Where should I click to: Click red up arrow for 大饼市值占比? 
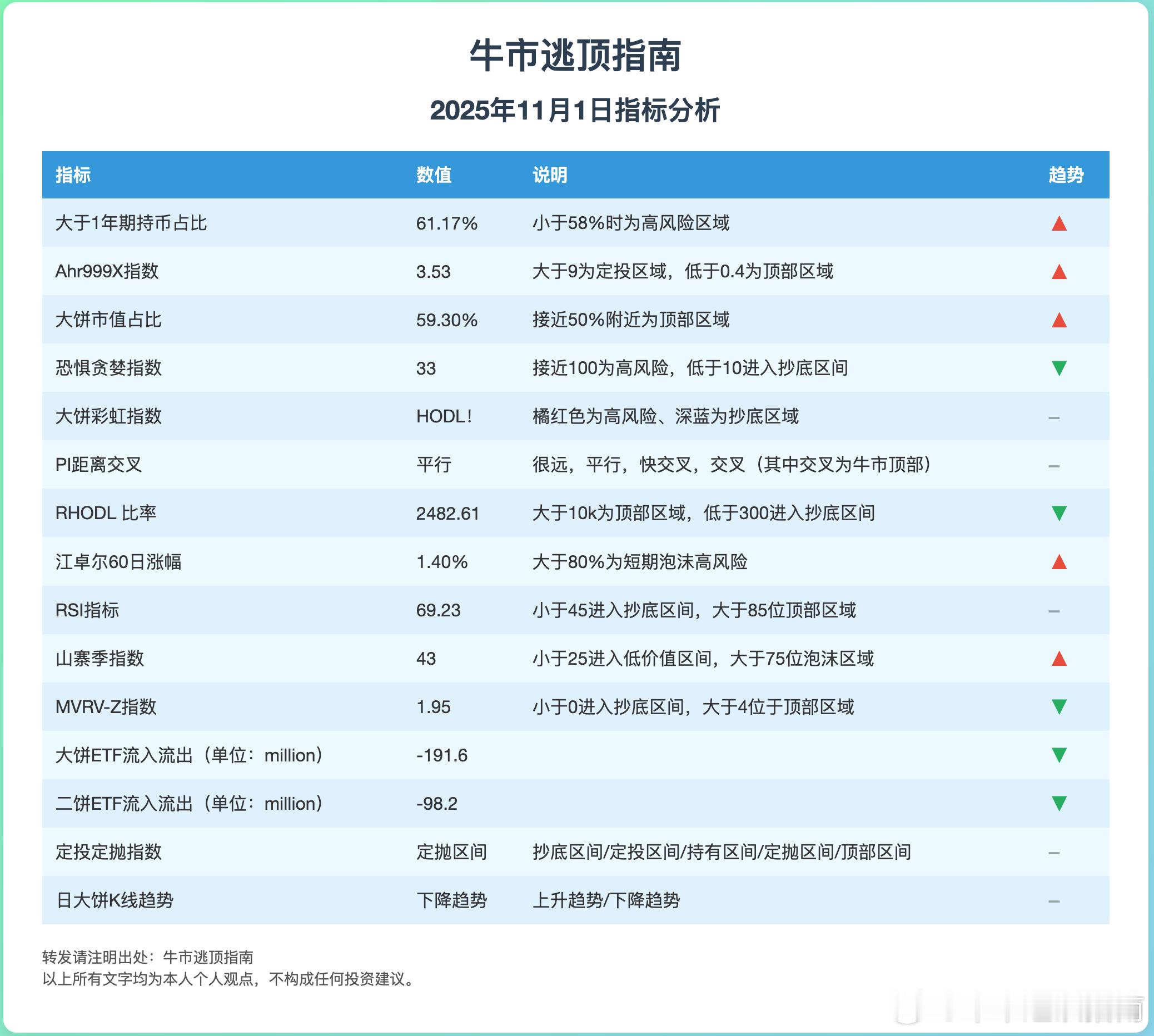point(1058,321)
